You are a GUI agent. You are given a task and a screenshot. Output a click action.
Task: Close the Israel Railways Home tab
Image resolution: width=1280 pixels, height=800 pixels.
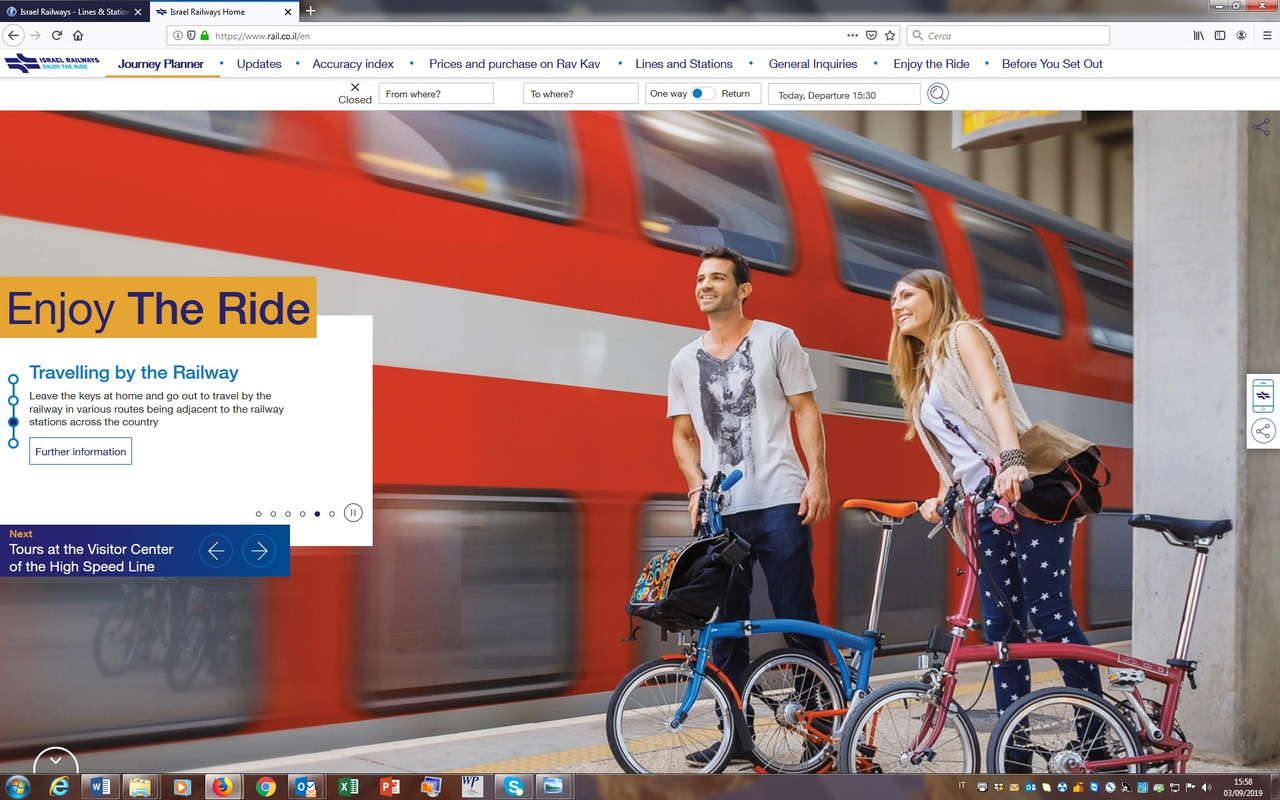[289, 12]
